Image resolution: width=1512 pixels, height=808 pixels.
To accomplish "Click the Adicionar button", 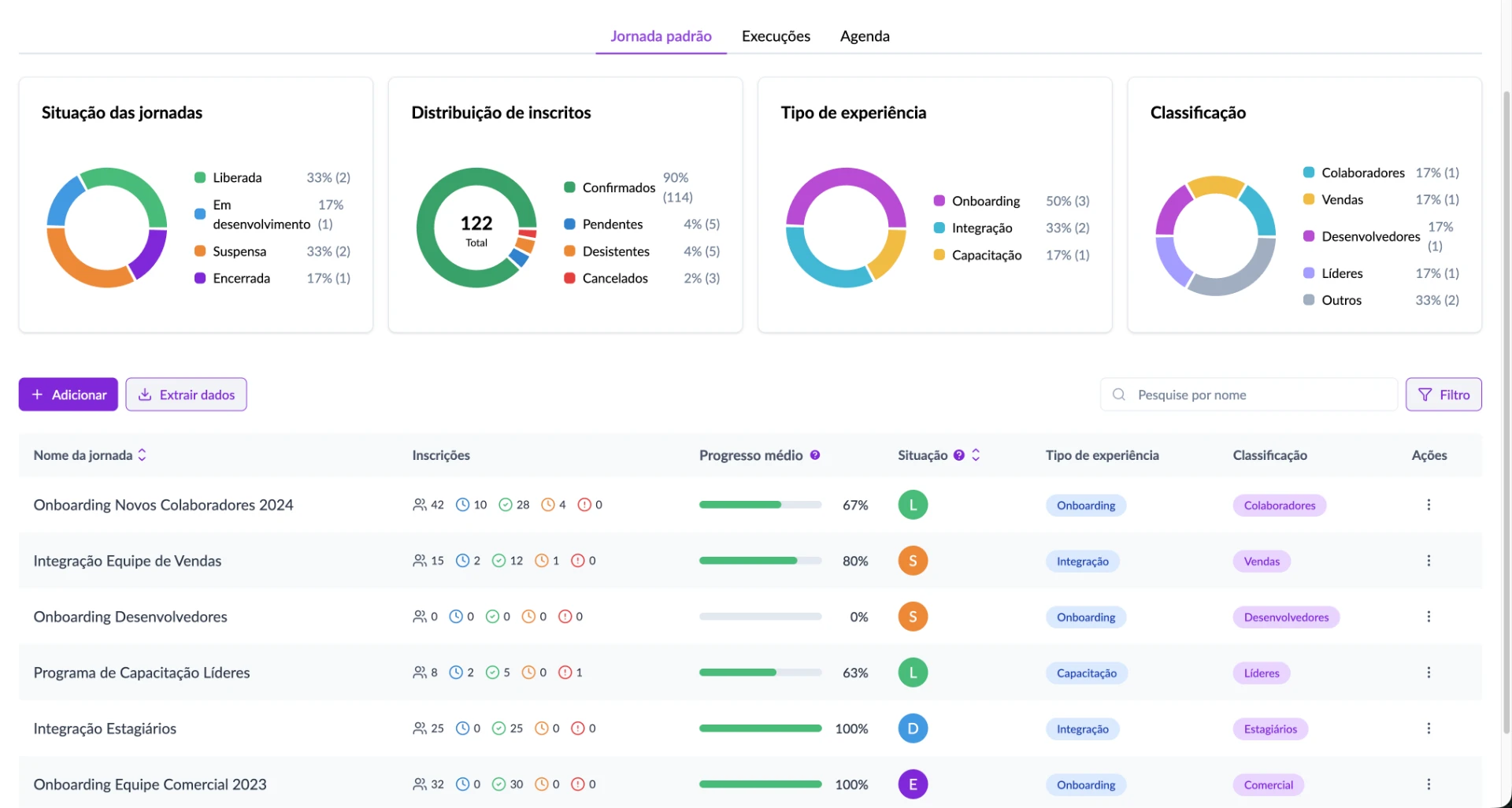I will coord(69,395).
